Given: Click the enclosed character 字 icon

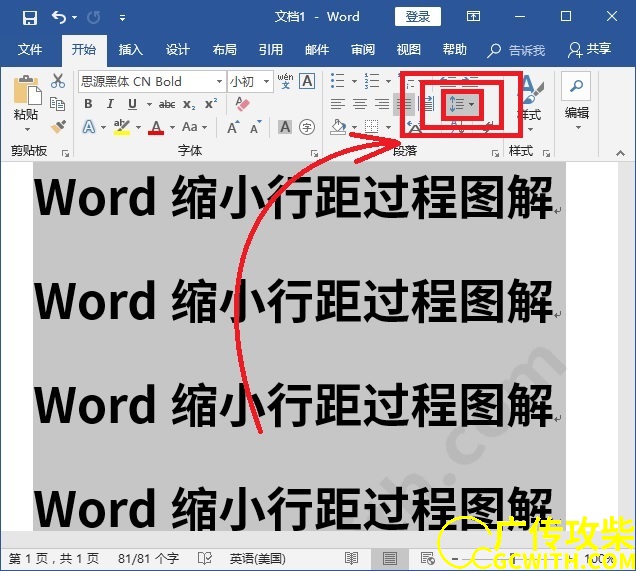Looking at the screenshot, I should point(307,127).
